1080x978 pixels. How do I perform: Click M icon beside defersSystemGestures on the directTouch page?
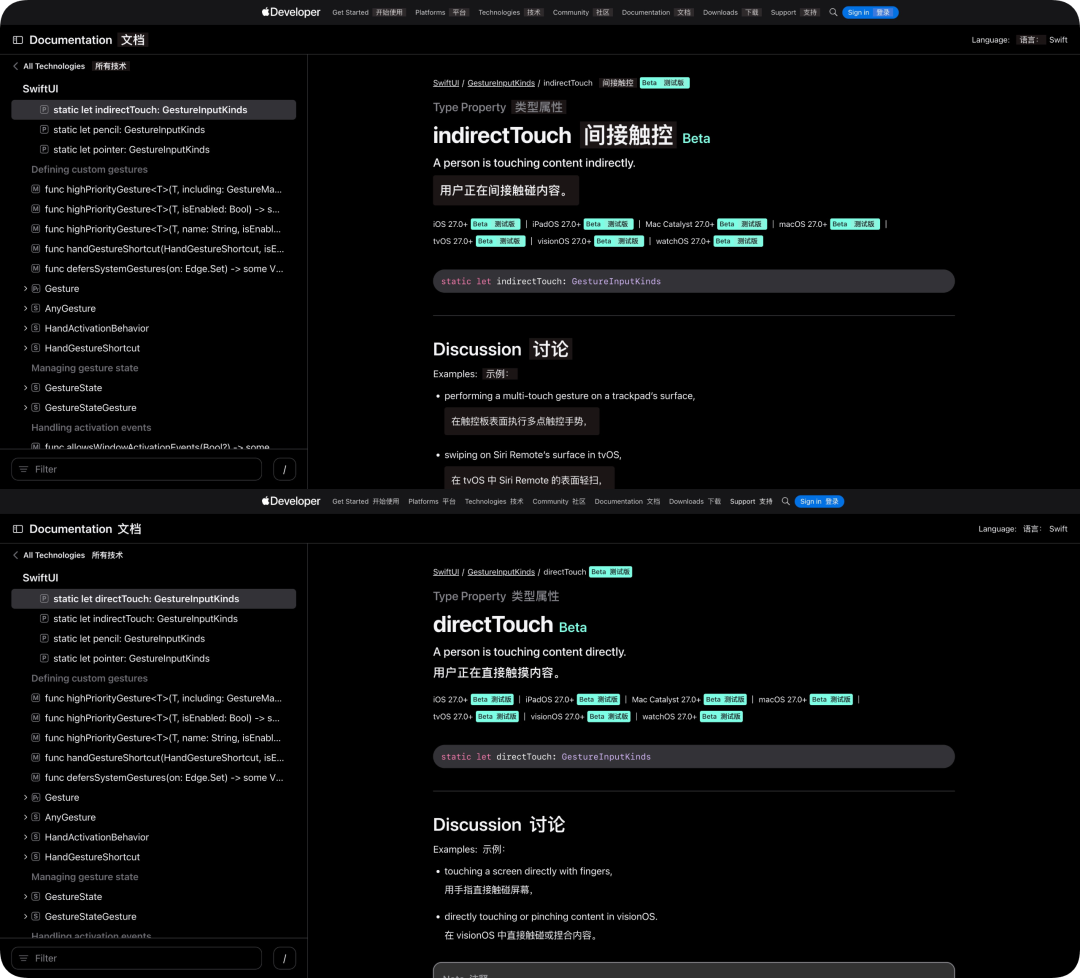[x=36, y=778]
